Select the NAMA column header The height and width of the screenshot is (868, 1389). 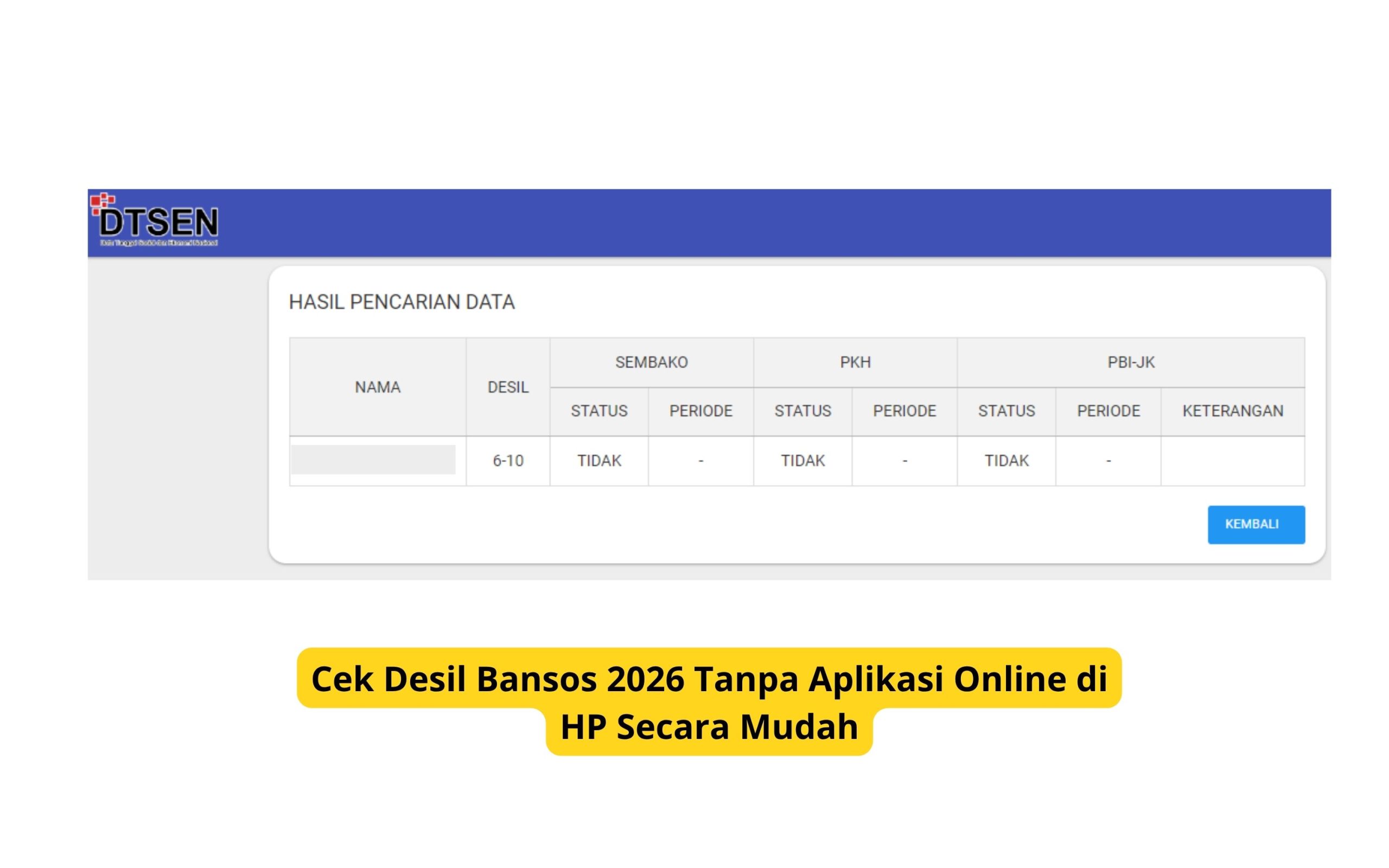[x=378, y=387]
